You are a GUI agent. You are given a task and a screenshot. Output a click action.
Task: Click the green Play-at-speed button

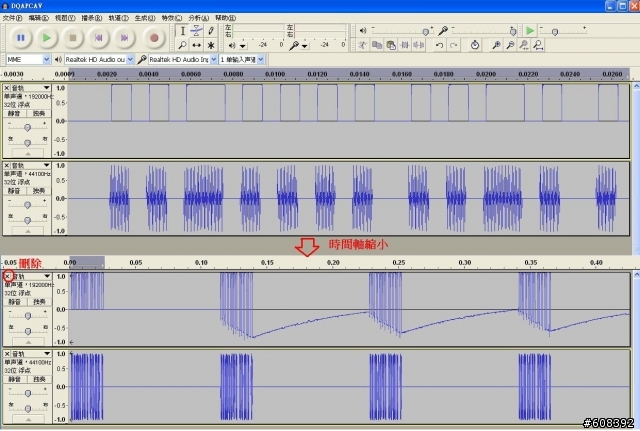tap(529, 31)
